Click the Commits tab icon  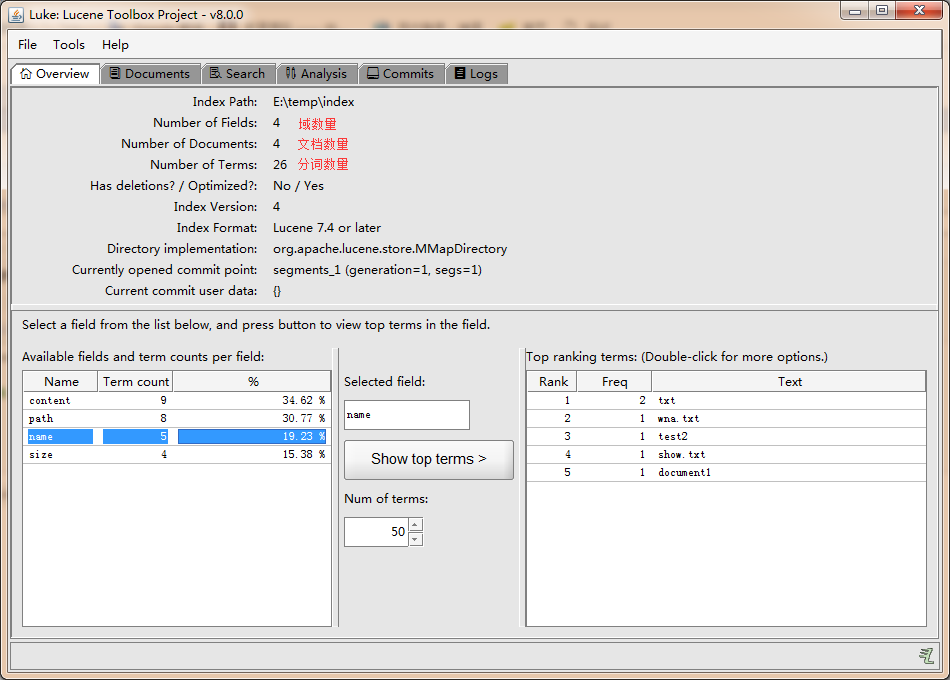click(373, 73)
